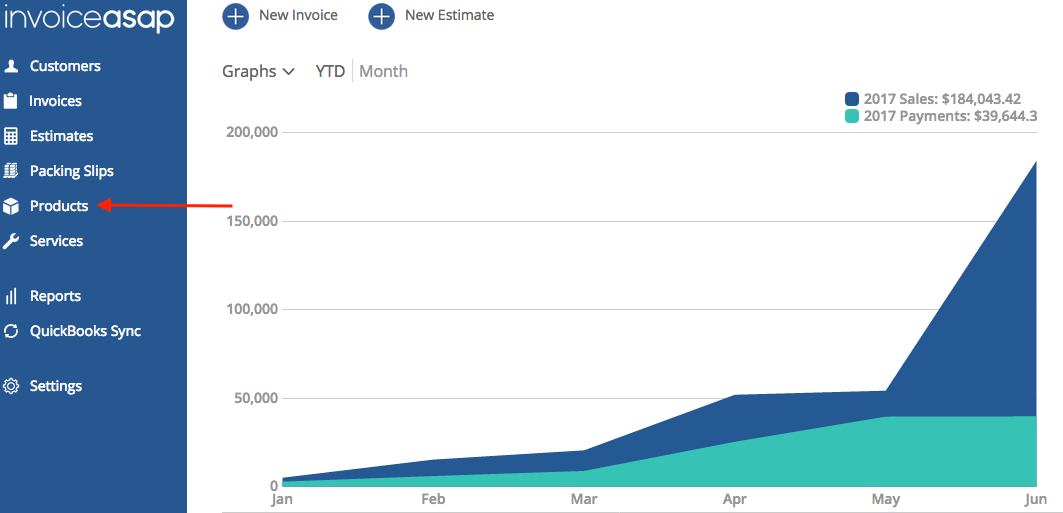Switch to YTD view
Image resolution: width=1063 pixels, height=513 pixels.
coord(330,71)
